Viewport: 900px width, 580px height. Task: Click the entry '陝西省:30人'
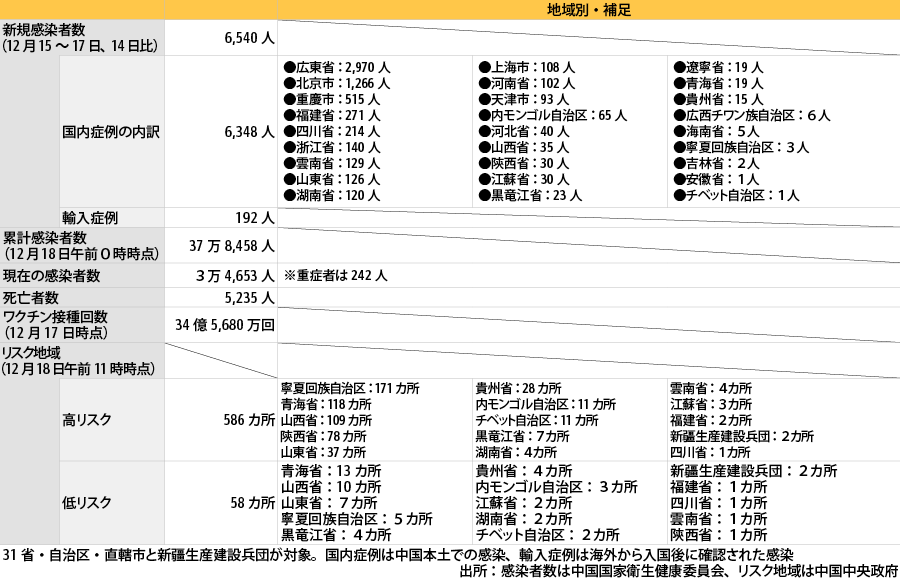tap(523, 164)
